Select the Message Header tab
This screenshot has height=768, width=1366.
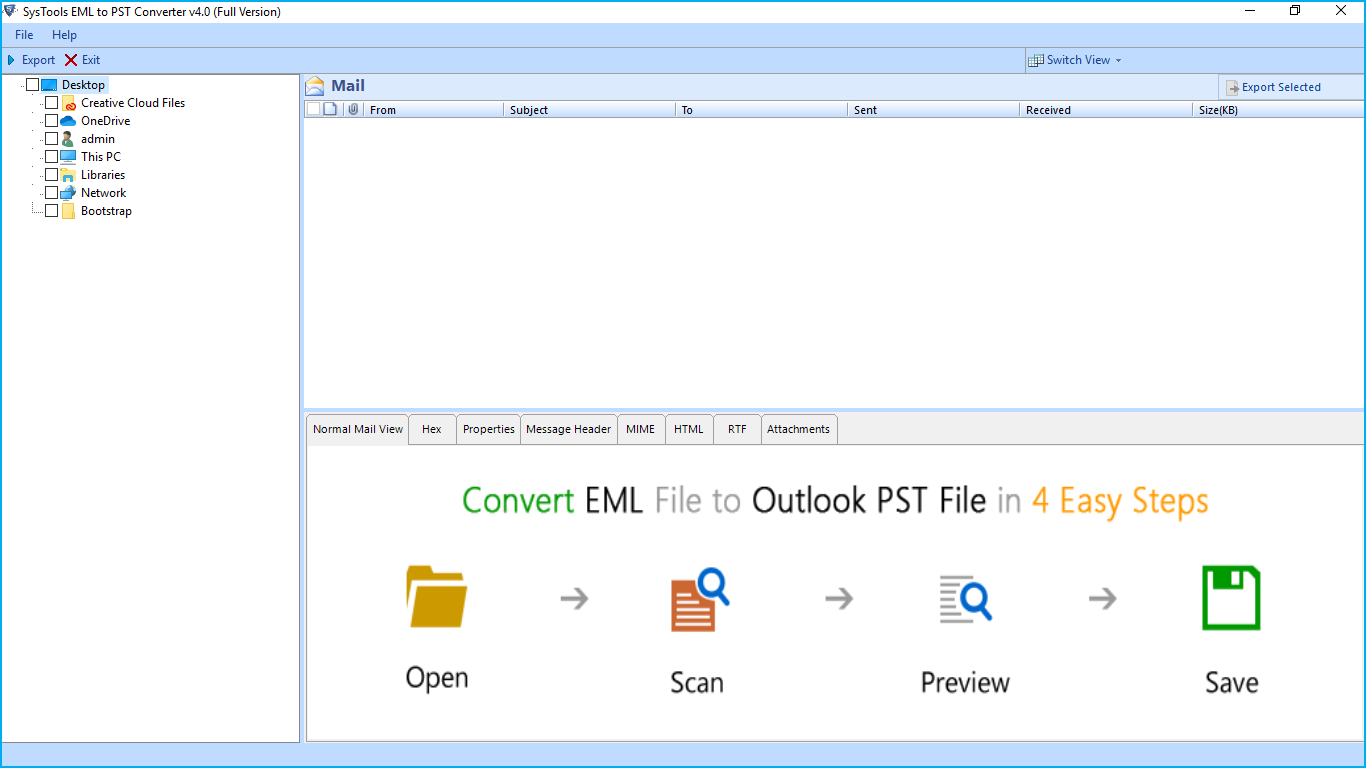pyautogui.click(x=568, y=429)
